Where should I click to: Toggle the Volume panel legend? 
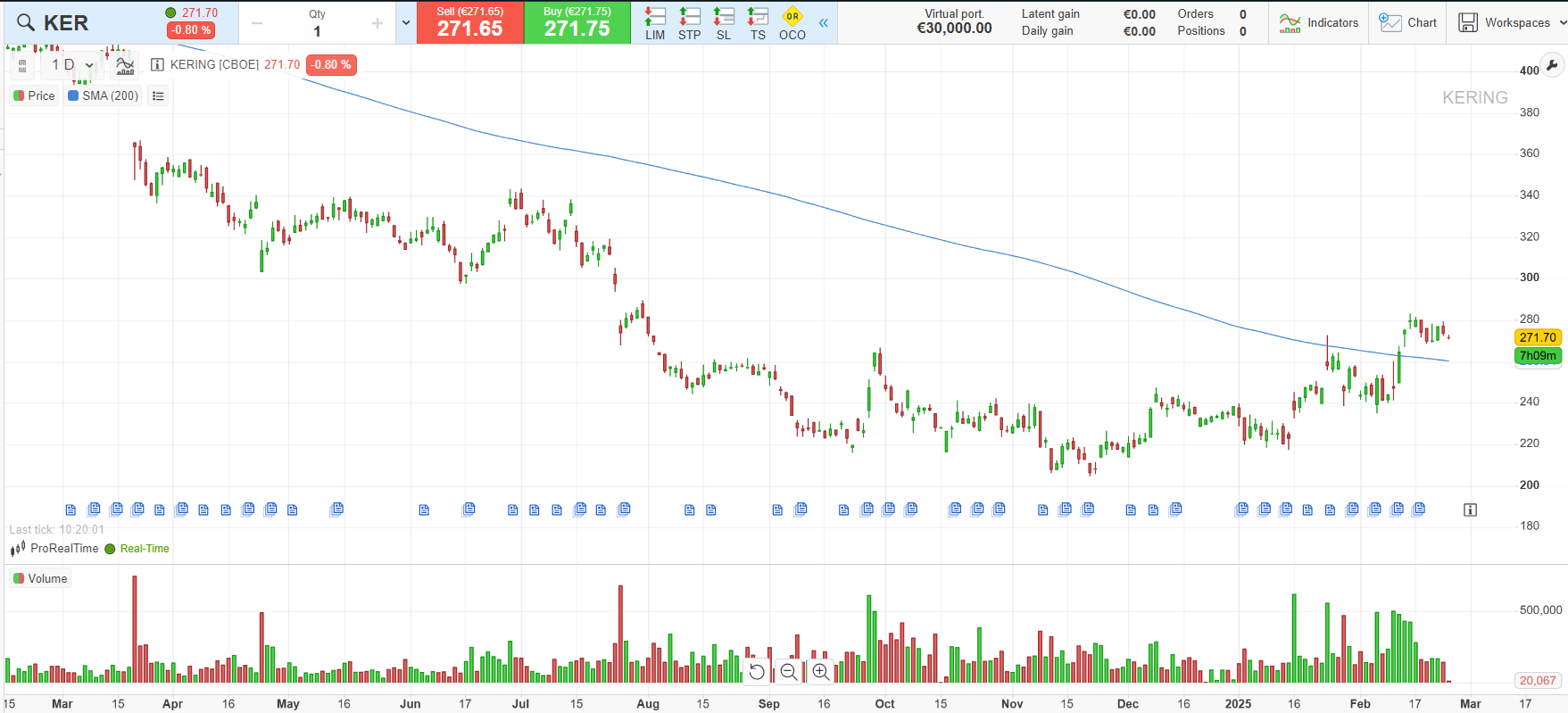(39, 578)
